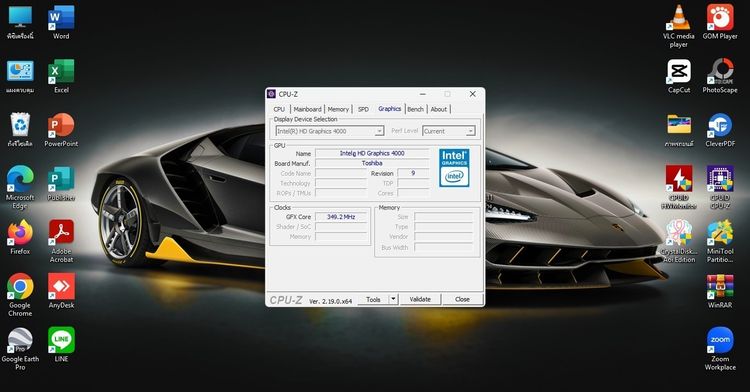
Task: Open PhotoScape desktop shortcut
Action: point(720,76)
